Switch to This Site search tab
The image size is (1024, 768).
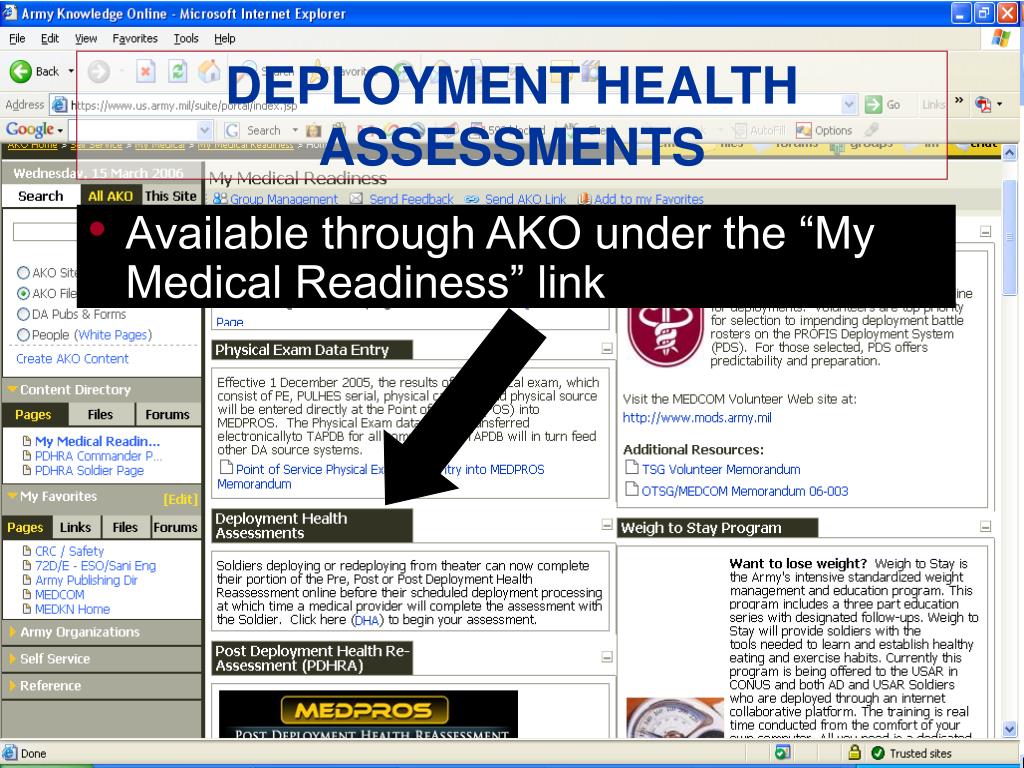pyautogui.click(x=170, y=196)
